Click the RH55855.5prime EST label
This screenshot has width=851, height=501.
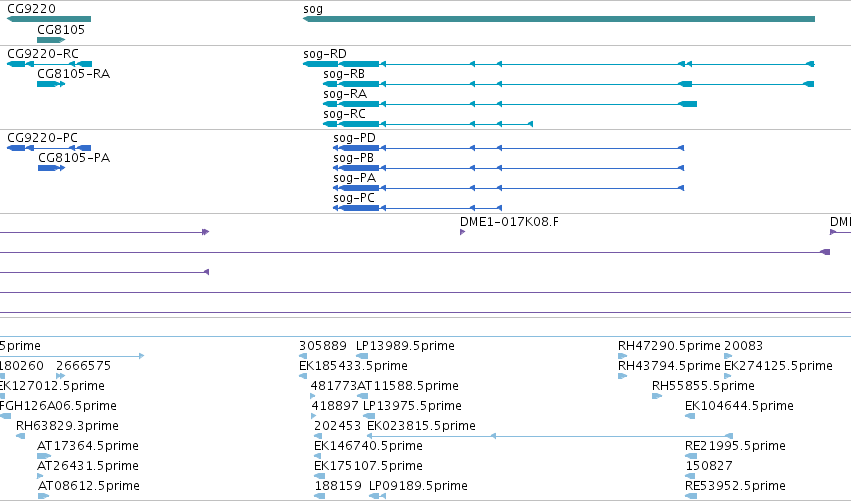click(x=703, y=386)
